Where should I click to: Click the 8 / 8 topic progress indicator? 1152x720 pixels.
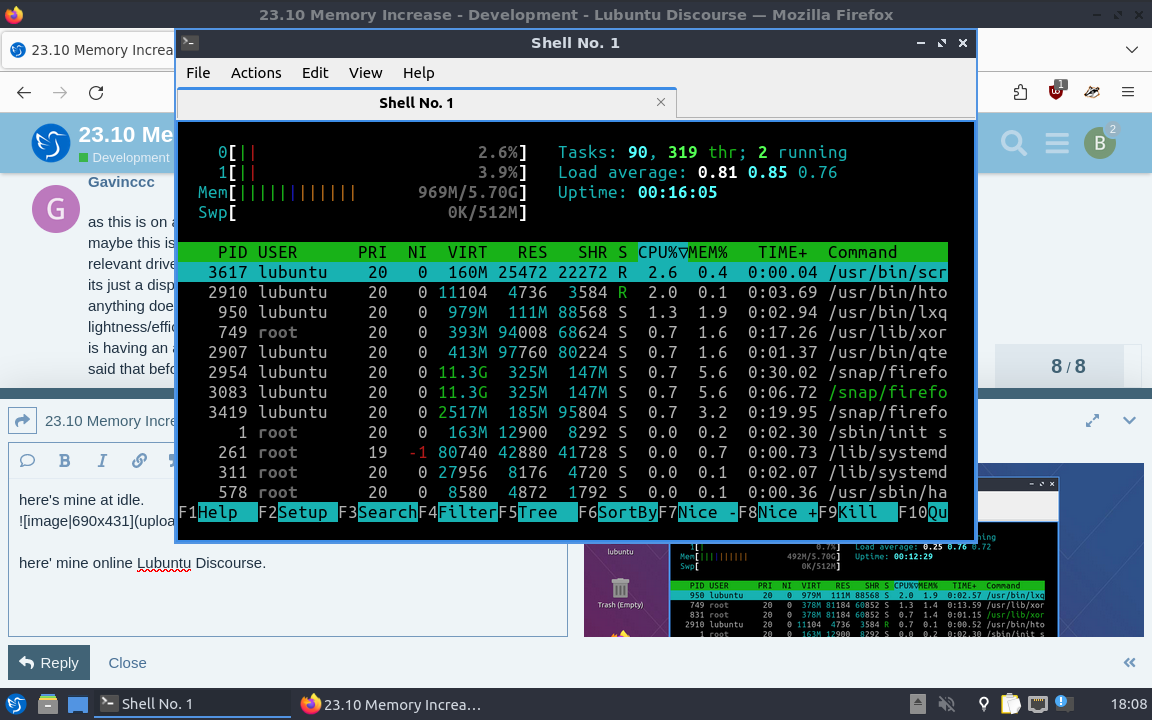point(1068,366)
